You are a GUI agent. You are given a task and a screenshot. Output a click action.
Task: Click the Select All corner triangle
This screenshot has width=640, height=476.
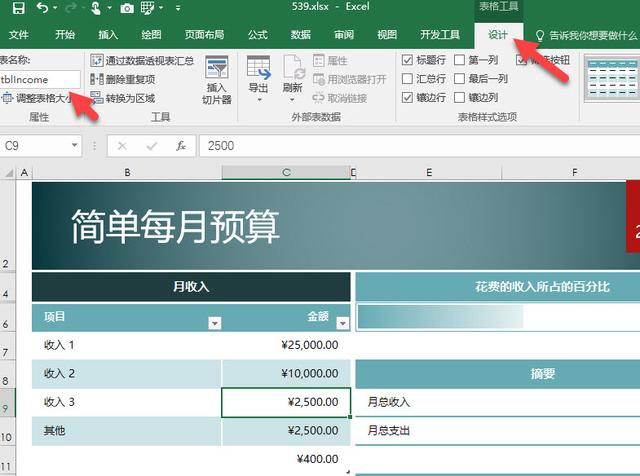(x=9, y=173)
